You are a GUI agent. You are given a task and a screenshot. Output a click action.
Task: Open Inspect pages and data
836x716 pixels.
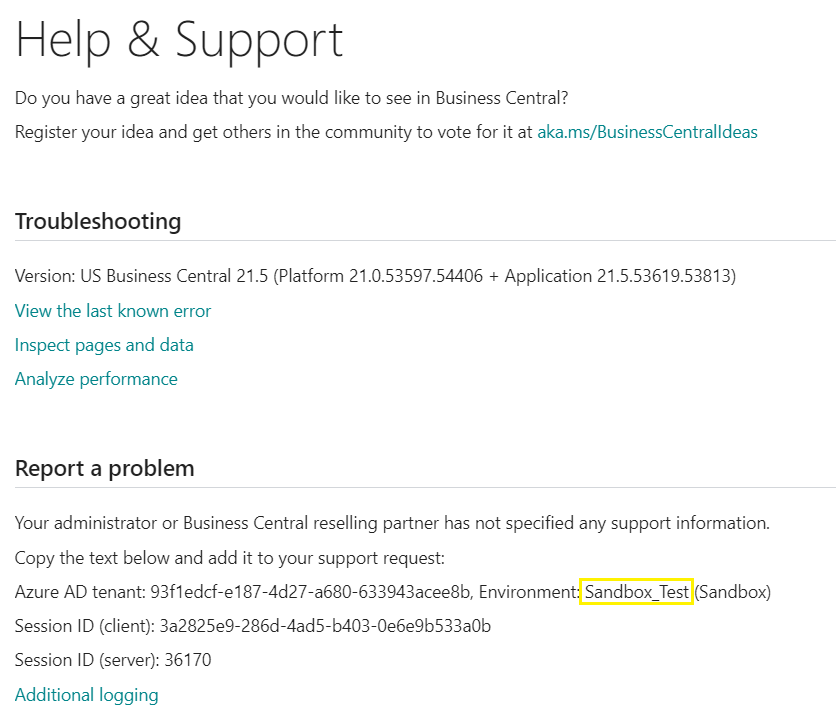pos(104,345)
